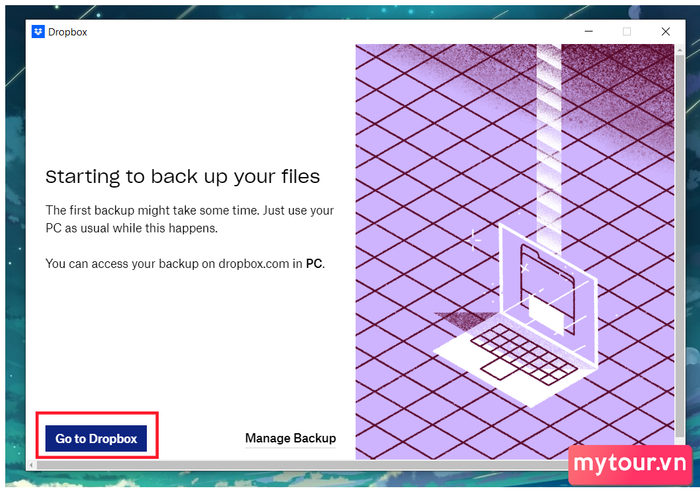The width and height of the screenshot is (700, 495).
Task: Click the heading 'Starting to back up your files'
Action: 183,177
